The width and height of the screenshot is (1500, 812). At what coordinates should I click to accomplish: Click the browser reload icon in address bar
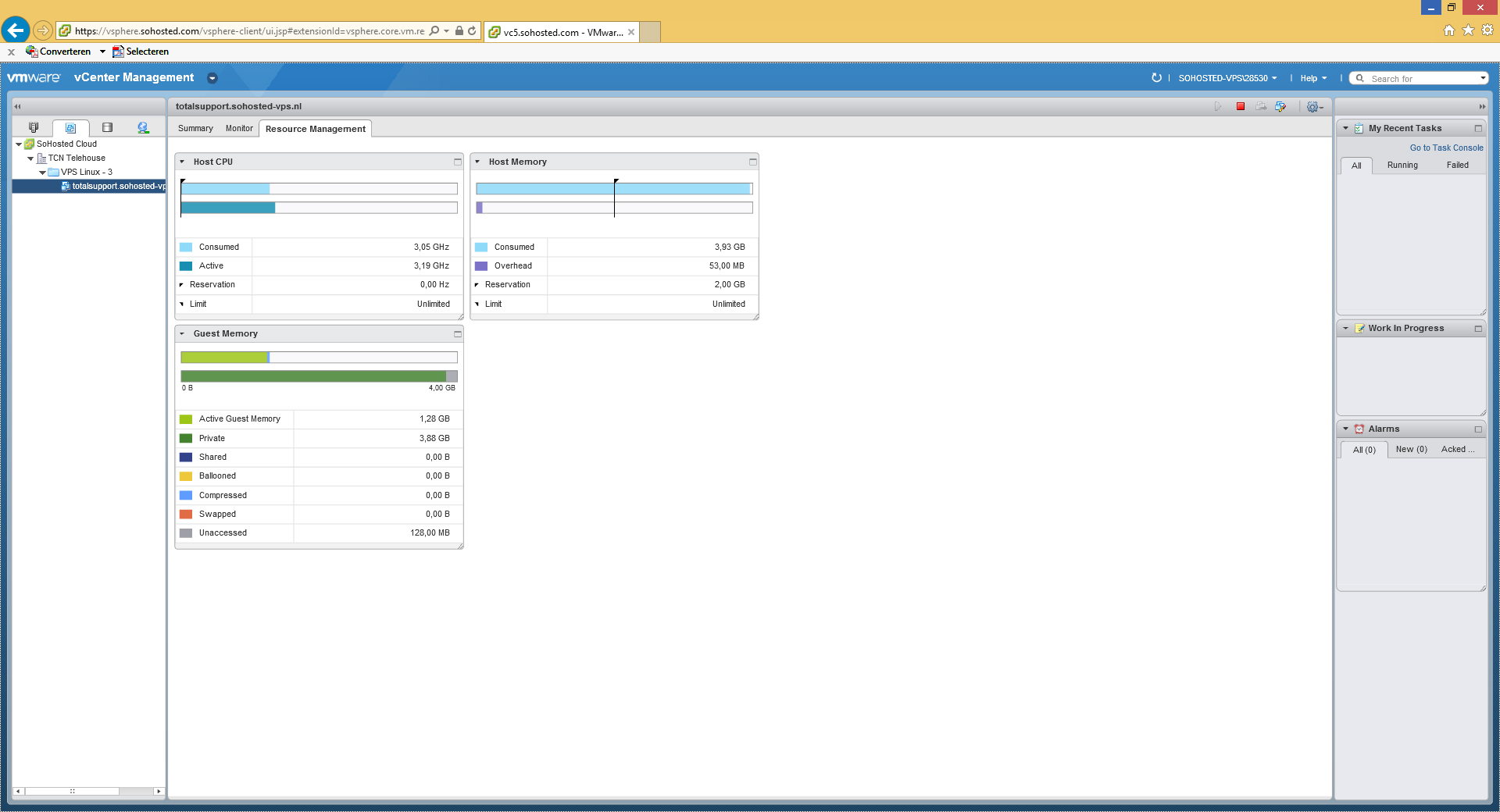[472, 31]
